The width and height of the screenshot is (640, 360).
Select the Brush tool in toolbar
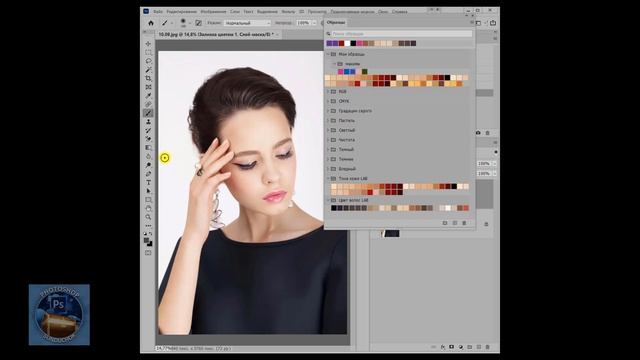coord(148,113)
